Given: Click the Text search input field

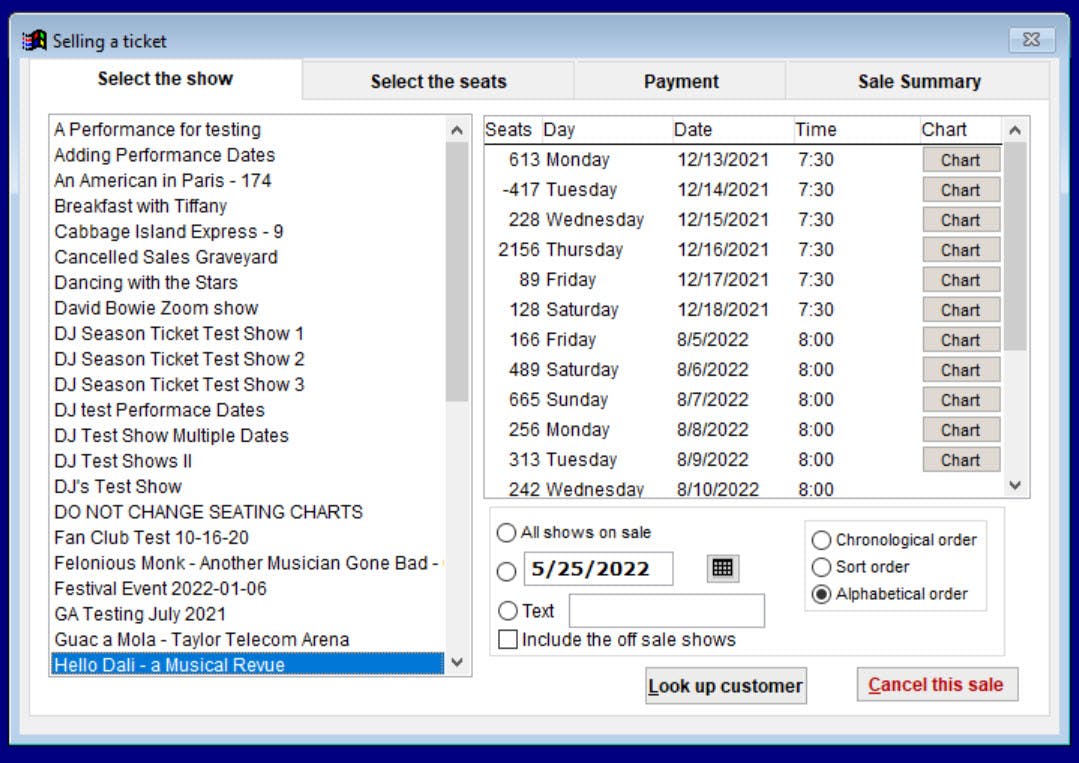Looking at the screenshot, I should pos(667,610).
